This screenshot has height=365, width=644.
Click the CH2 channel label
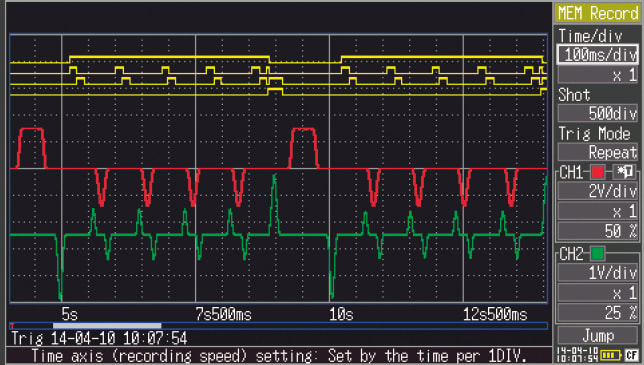pos(571,254)
